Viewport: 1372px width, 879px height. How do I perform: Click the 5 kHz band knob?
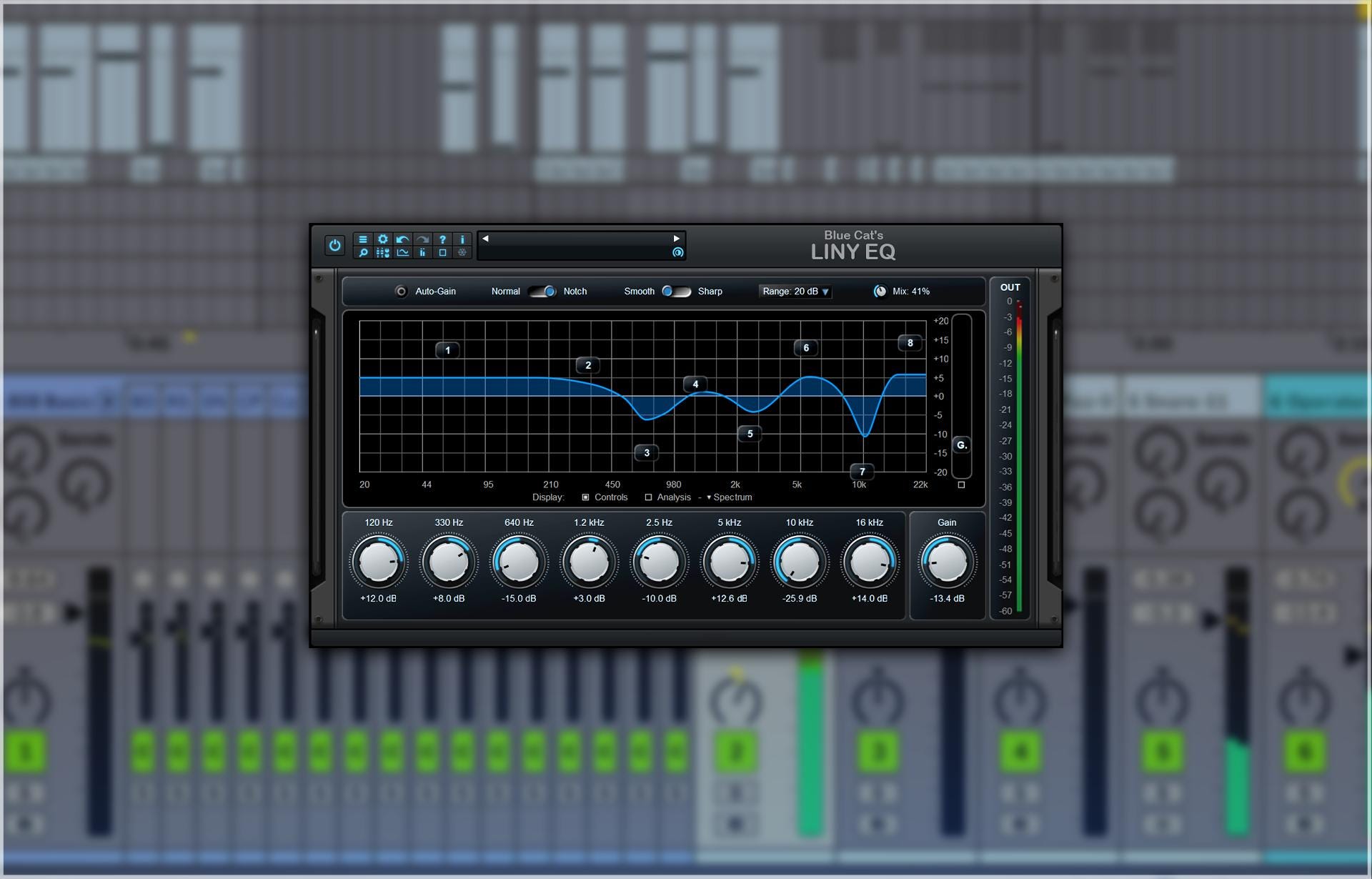pyautogui.click(x=729, y=562)
